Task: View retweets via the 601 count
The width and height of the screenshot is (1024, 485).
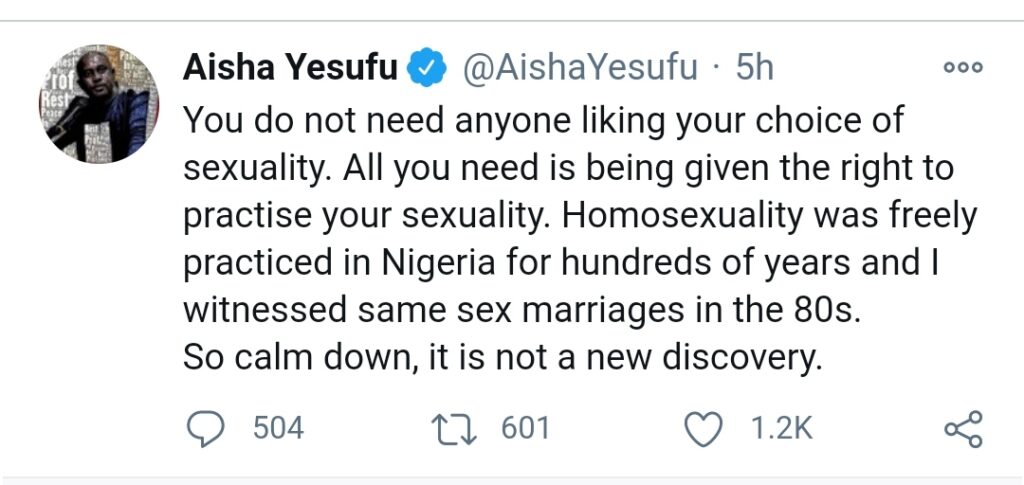Action: click(x=526, y=430)
